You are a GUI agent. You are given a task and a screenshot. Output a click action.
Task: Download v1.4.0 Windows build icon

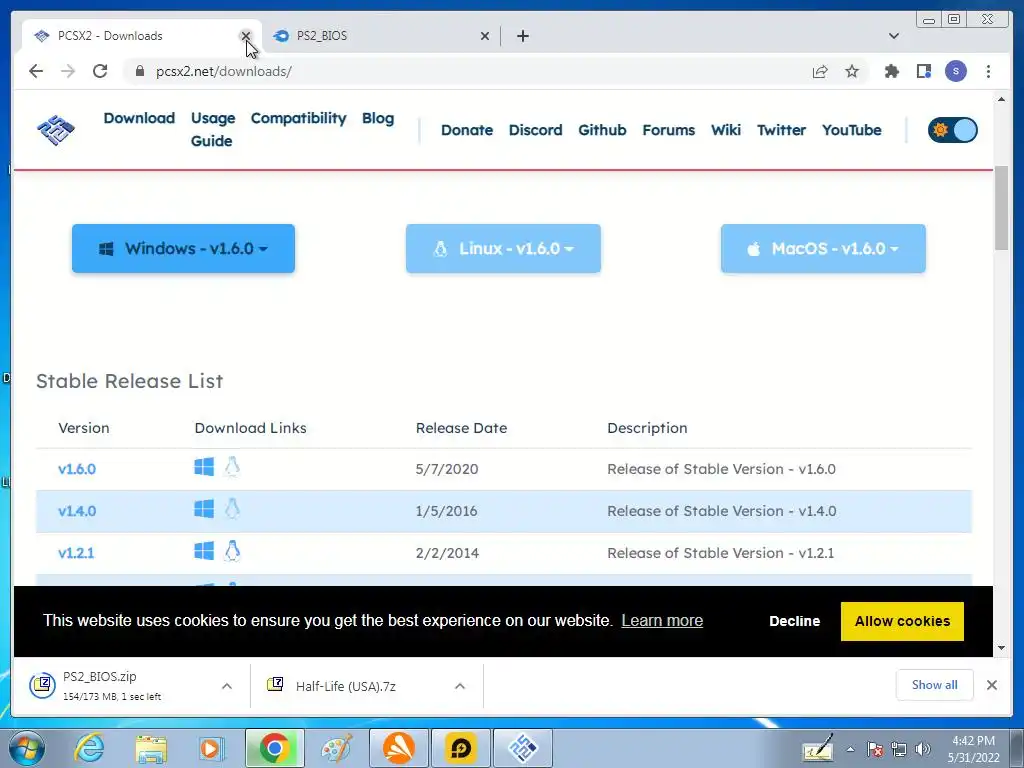(x=204, y=509)
